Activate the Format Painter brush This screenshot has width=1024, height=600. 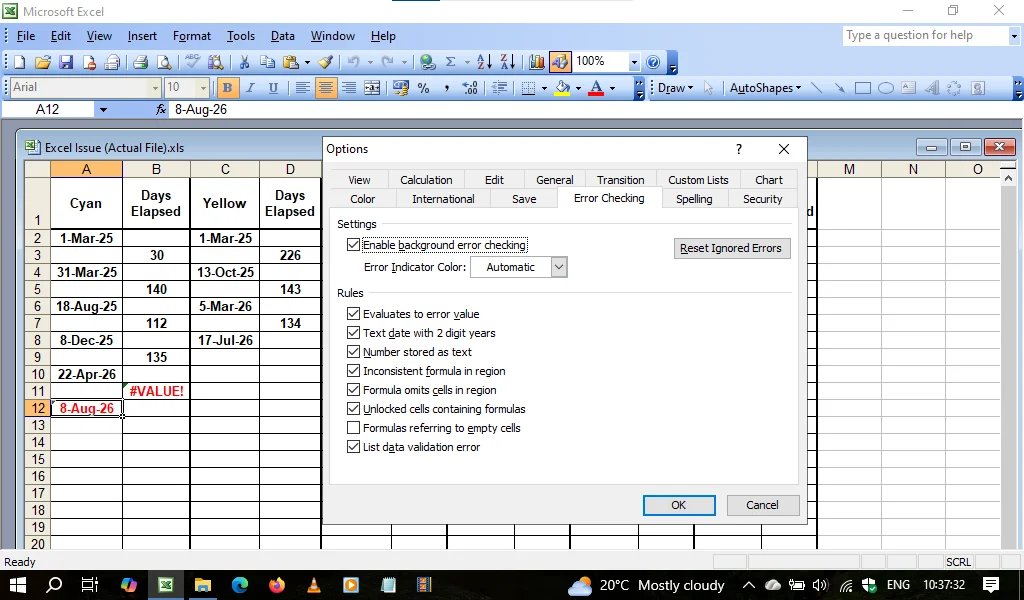click(326, 62)
